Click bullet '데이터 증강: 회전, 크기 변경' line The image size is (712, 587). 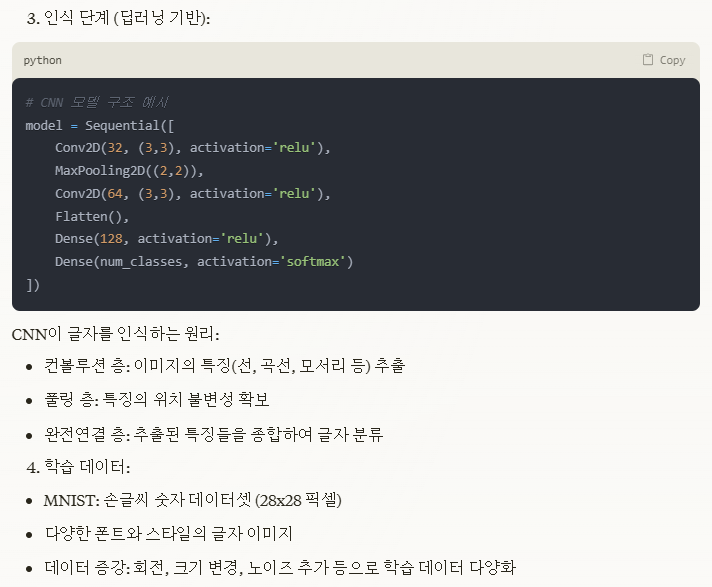click(280, 568)
